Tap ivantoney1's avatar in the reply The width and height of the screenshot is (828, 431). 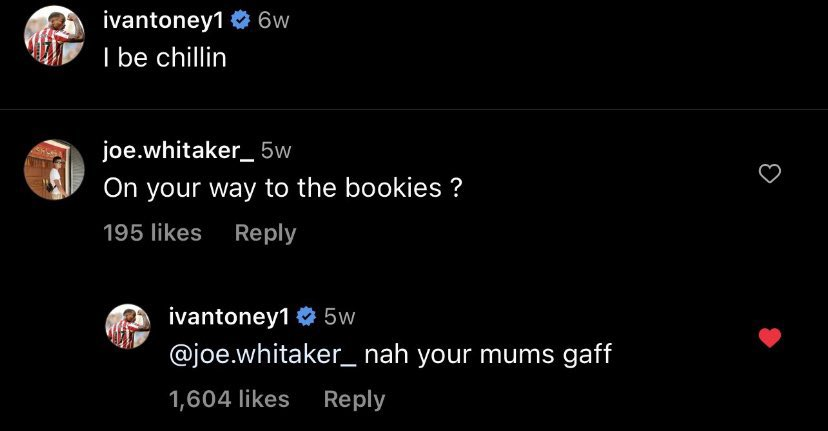pyautogui.click(x=128, y=327)
